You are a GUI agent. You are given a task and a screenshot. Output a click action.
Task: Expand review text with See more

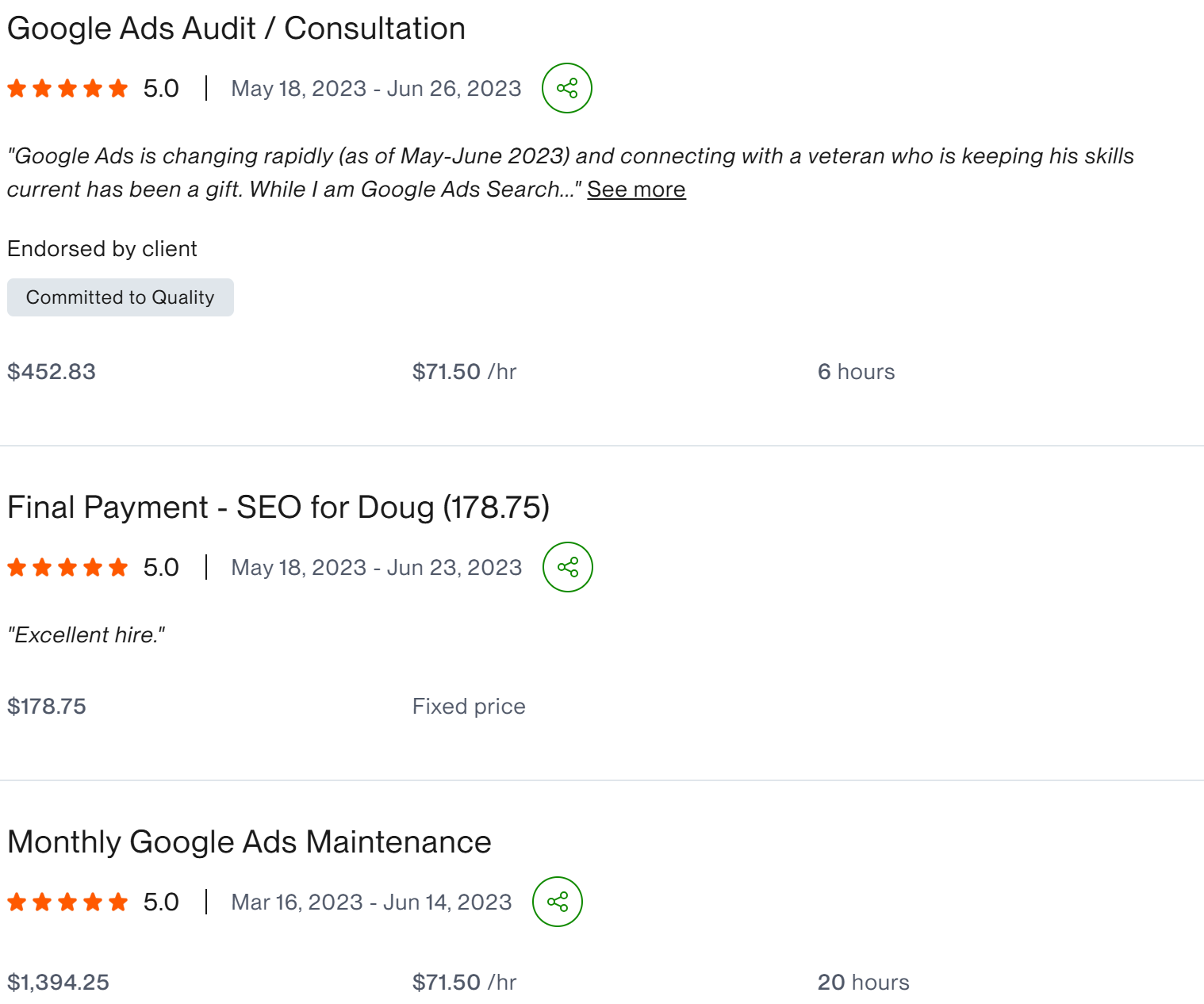point(636,190)
